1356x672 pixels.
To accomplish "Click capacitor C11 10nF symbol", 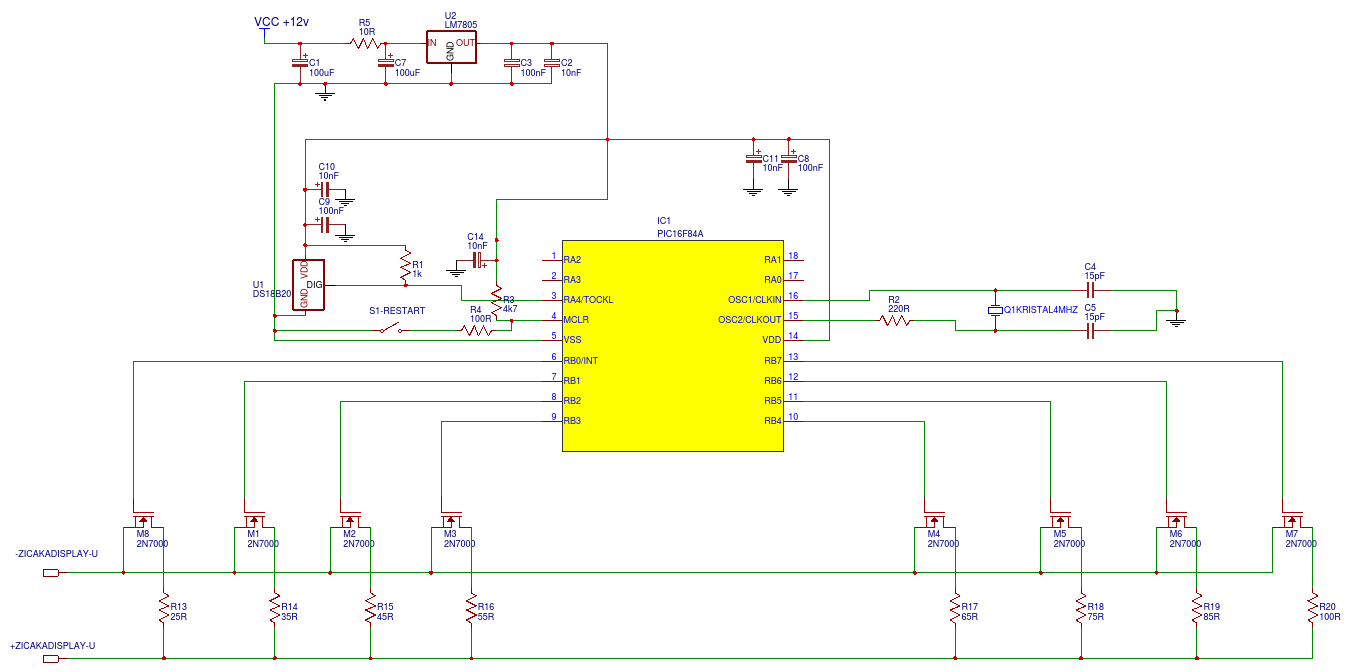I will (753, 159).
